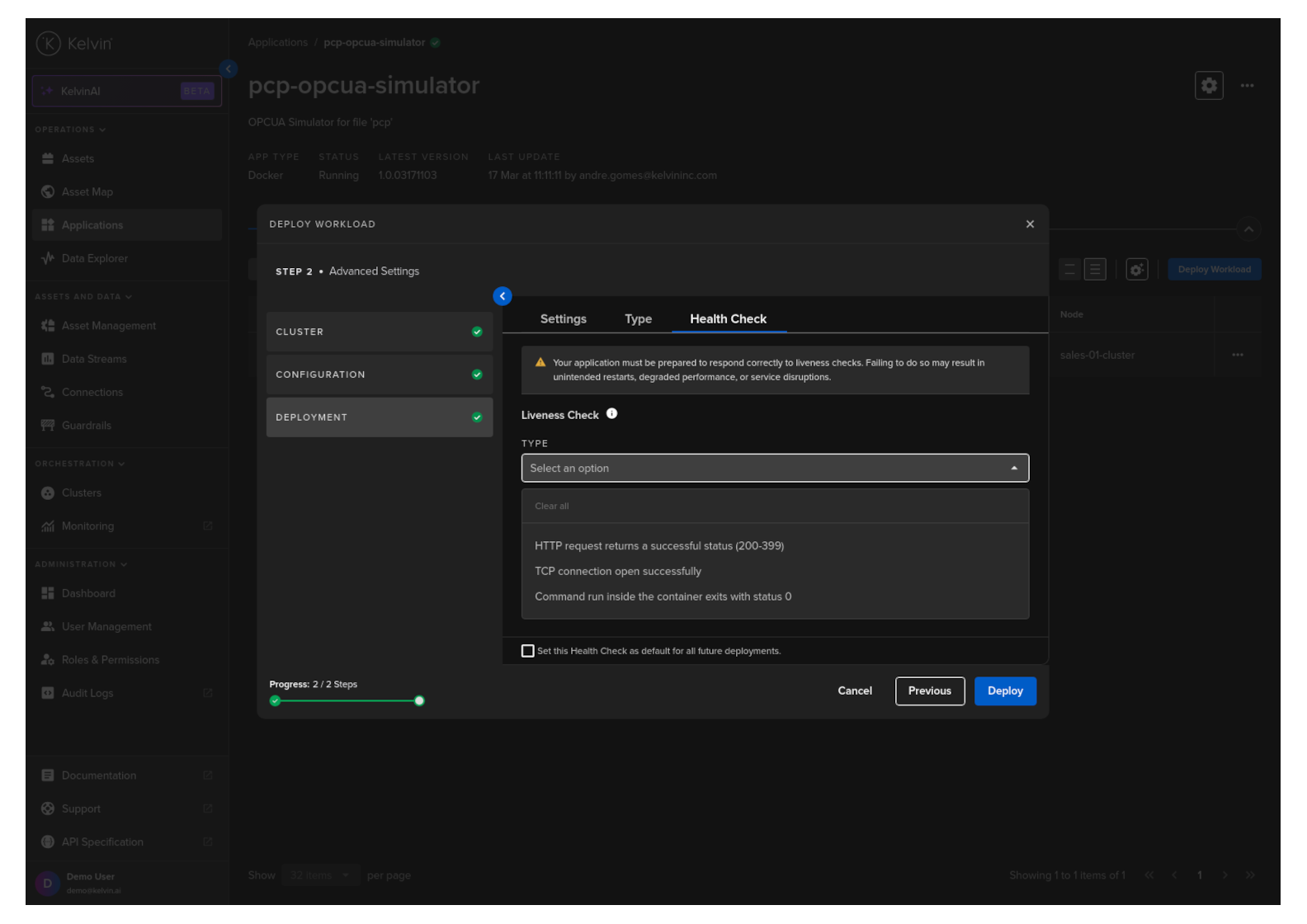Click the Data Explorer sidebar icon
Viewport: 1307px width, 924px height.
(x=48, y=258)
